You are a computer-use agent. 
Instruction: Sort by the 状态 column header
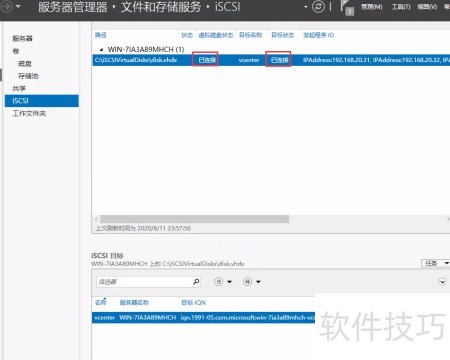point(187,35)
